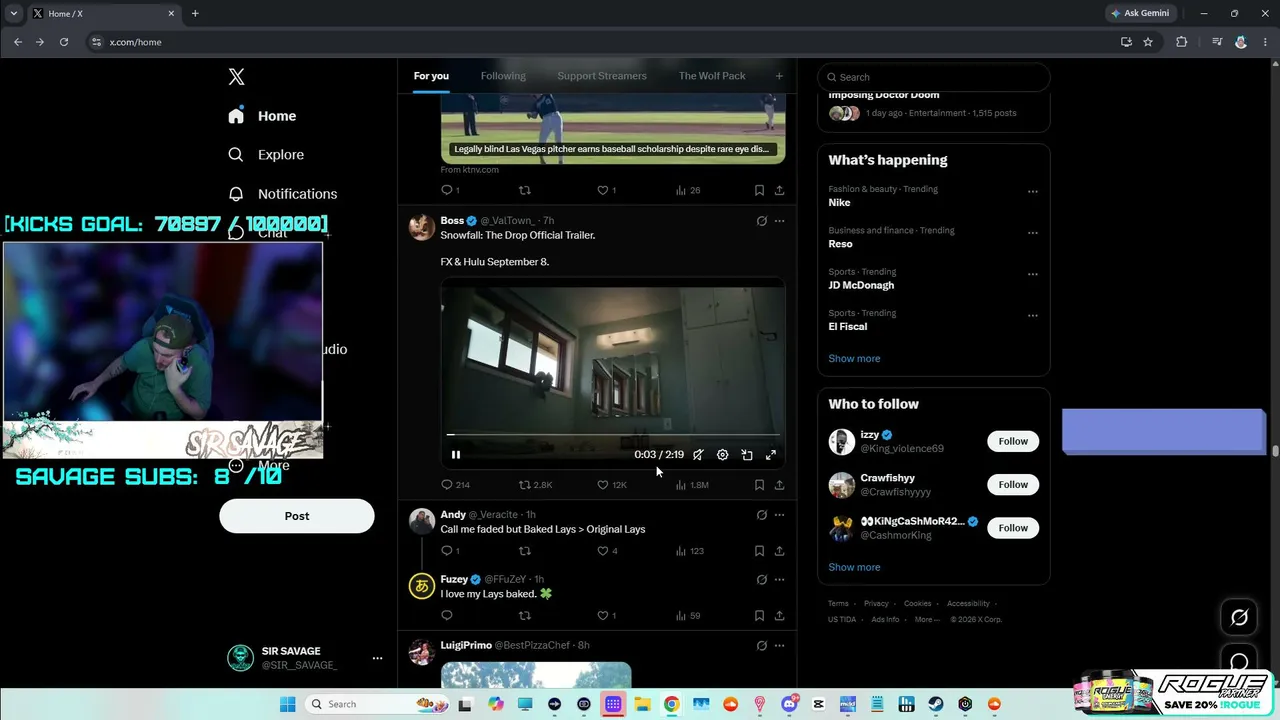Open Discord from the taskbar
Image resolution: width=1280 pixels, height=720 pixels.
789,704
